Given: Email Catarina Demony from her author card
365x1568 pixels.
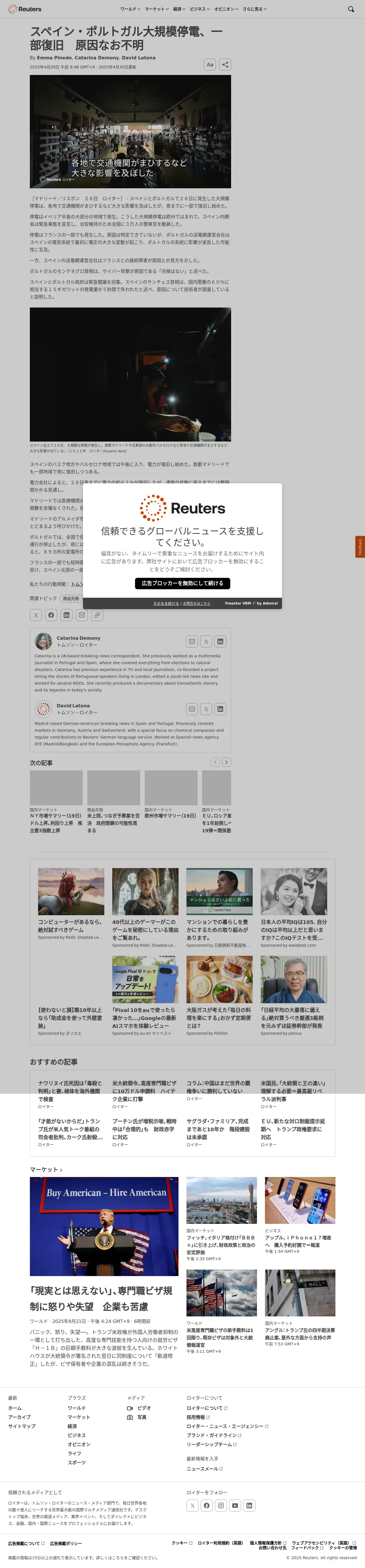Looking at the screenshot, I should [x=192, y=641].
